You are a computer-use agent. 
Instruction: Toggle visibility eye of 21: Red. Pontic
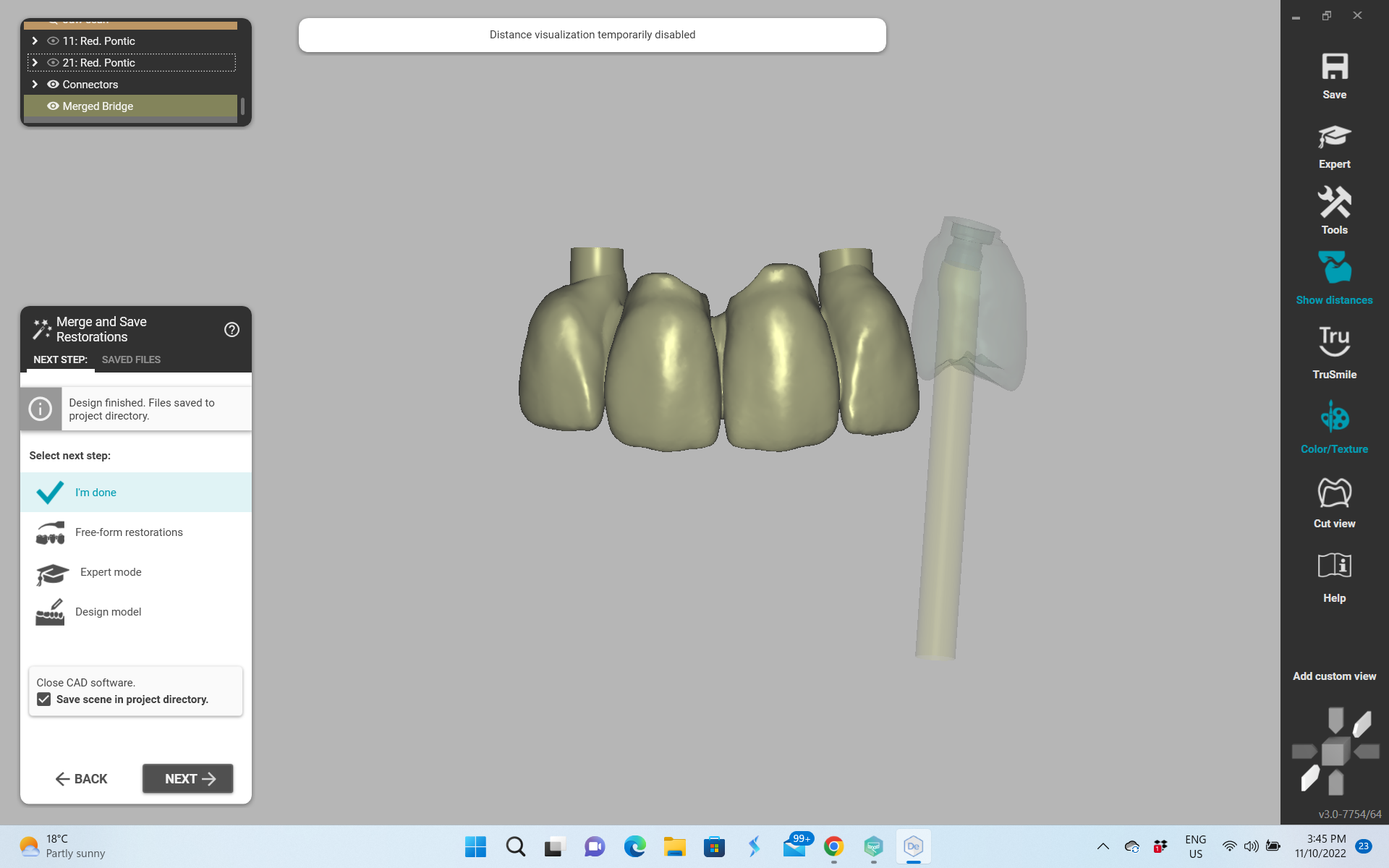[x=53, y=63]
